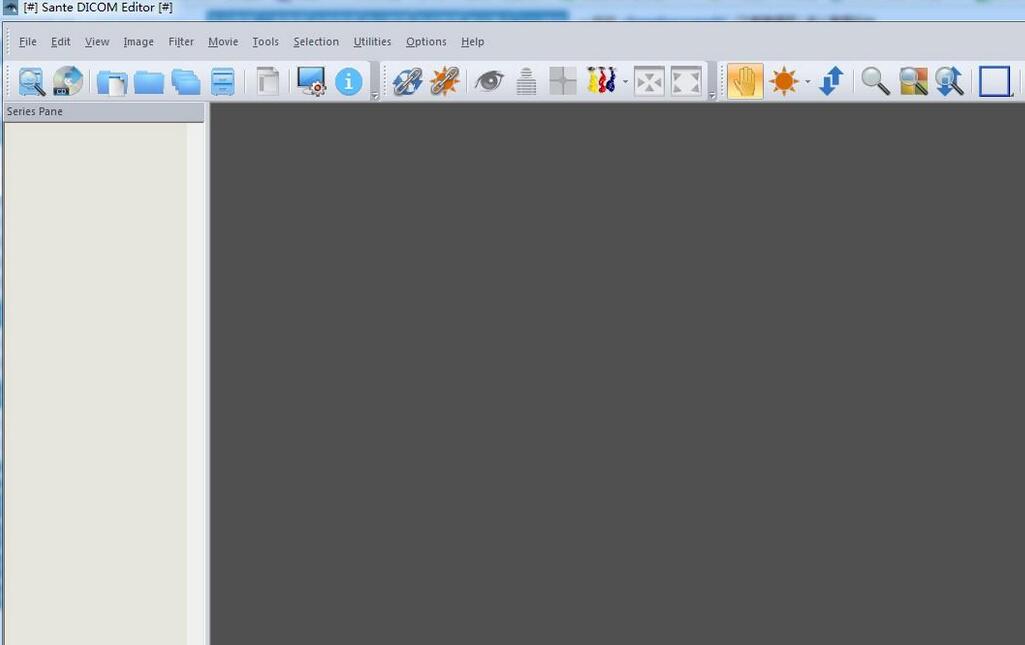The width and height of the screenshot is (1025, 645).
Task: Open the Selection menu
Action: [316, 42]
